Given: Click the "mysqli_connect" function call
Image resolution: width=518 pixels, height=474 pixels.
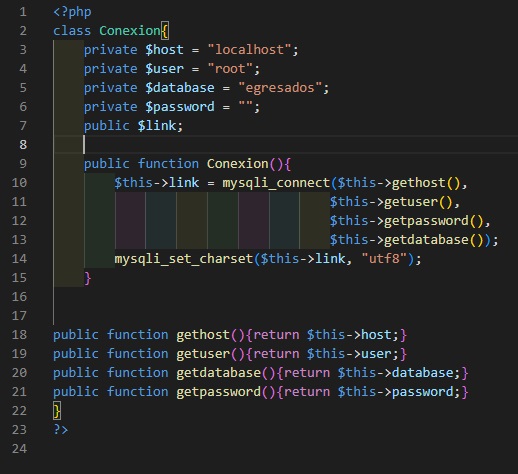Looking at the screenshot, I should (276, 183).
